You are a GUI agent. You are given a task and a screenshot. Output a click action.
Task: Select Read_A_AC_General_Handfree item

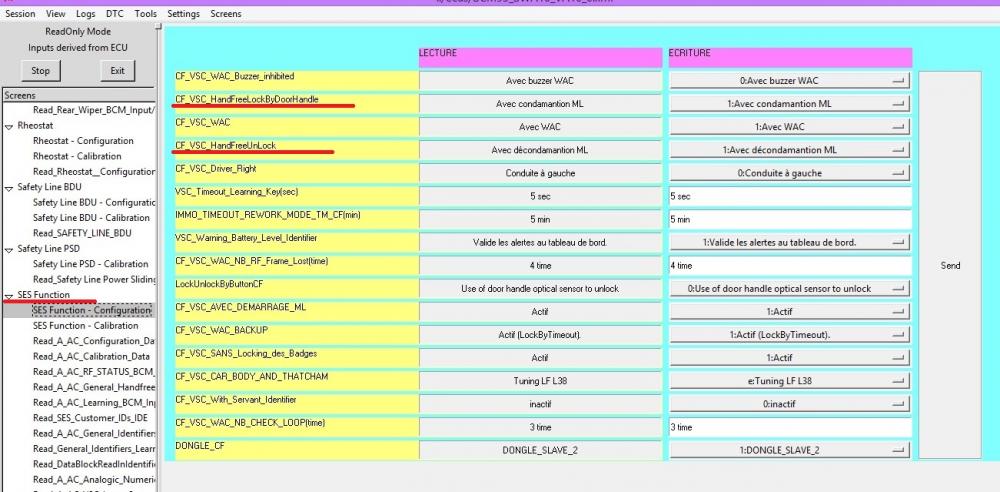[93, 387]
